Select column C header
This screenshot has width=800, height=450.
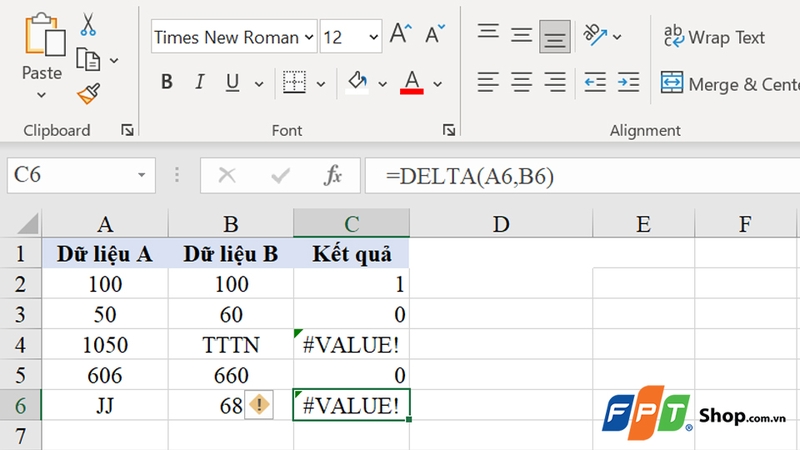click(352, 223)
